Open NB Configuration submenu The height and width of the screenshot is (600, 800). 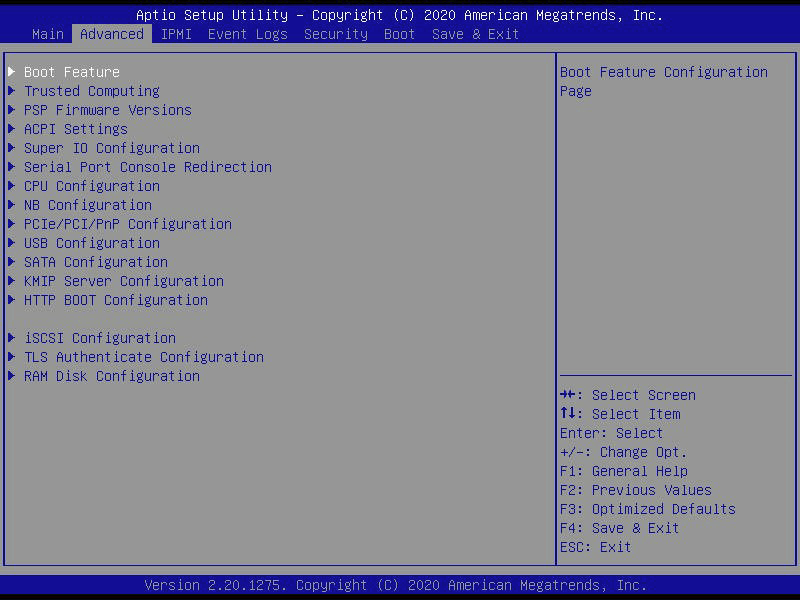click(x=88, y=205)
